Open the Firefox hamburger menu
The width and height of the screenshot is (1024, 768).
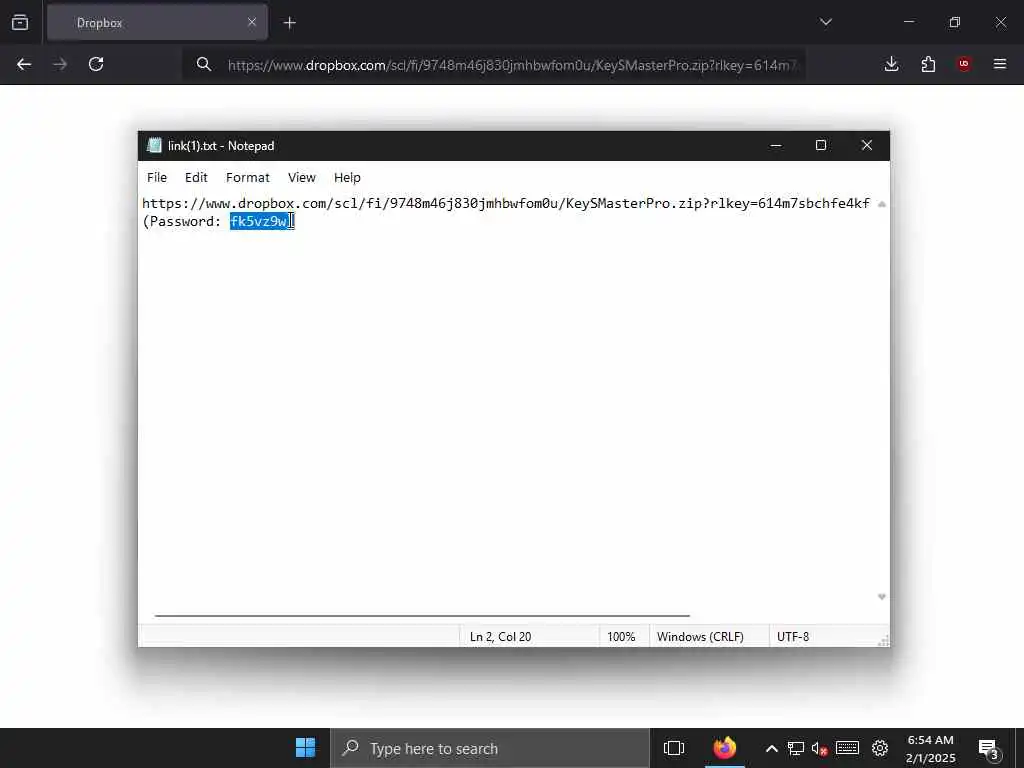pyautogui.click(x=1000, y=64)
